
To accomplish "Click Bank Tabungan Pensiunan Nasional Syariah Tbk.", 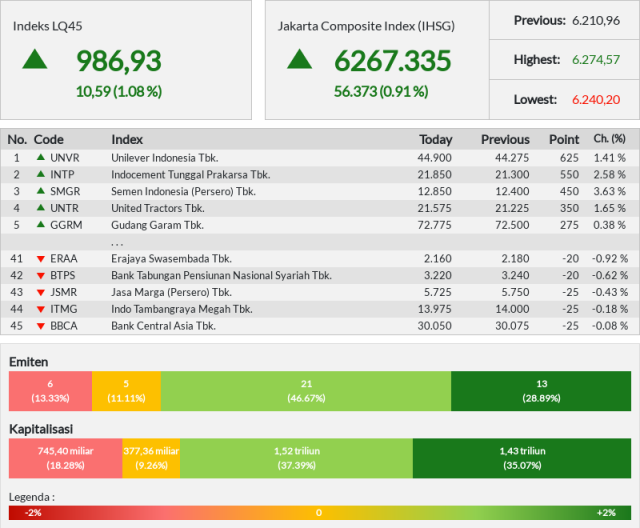I will click(221, 275).
